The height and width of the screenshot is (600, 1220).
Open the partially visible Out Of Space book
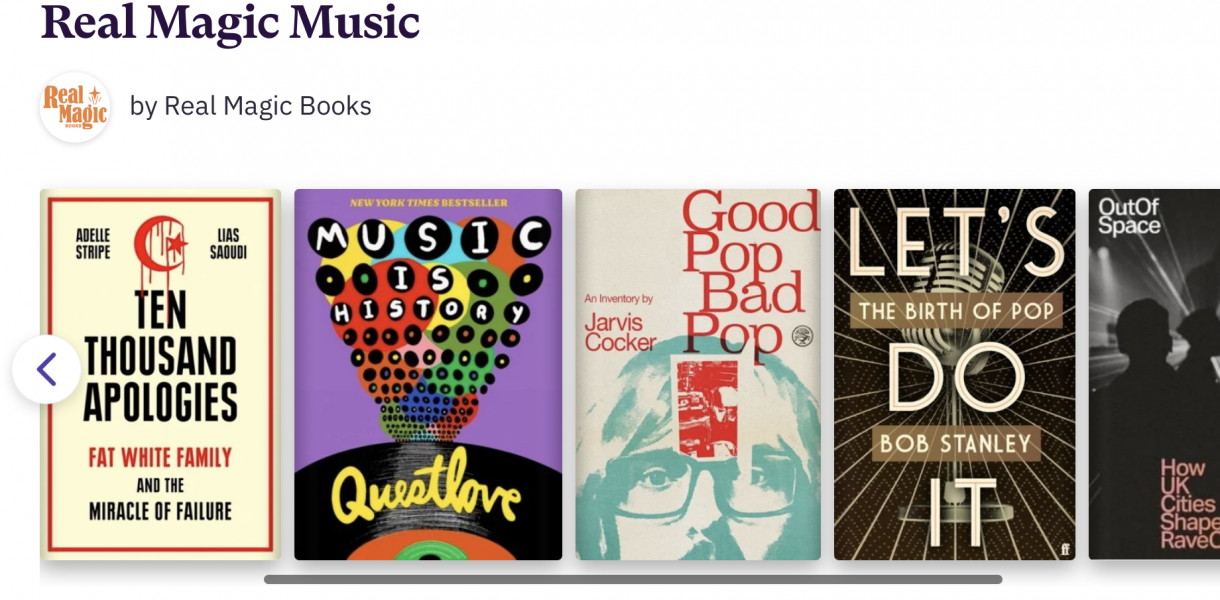[x=1154, y=374]
